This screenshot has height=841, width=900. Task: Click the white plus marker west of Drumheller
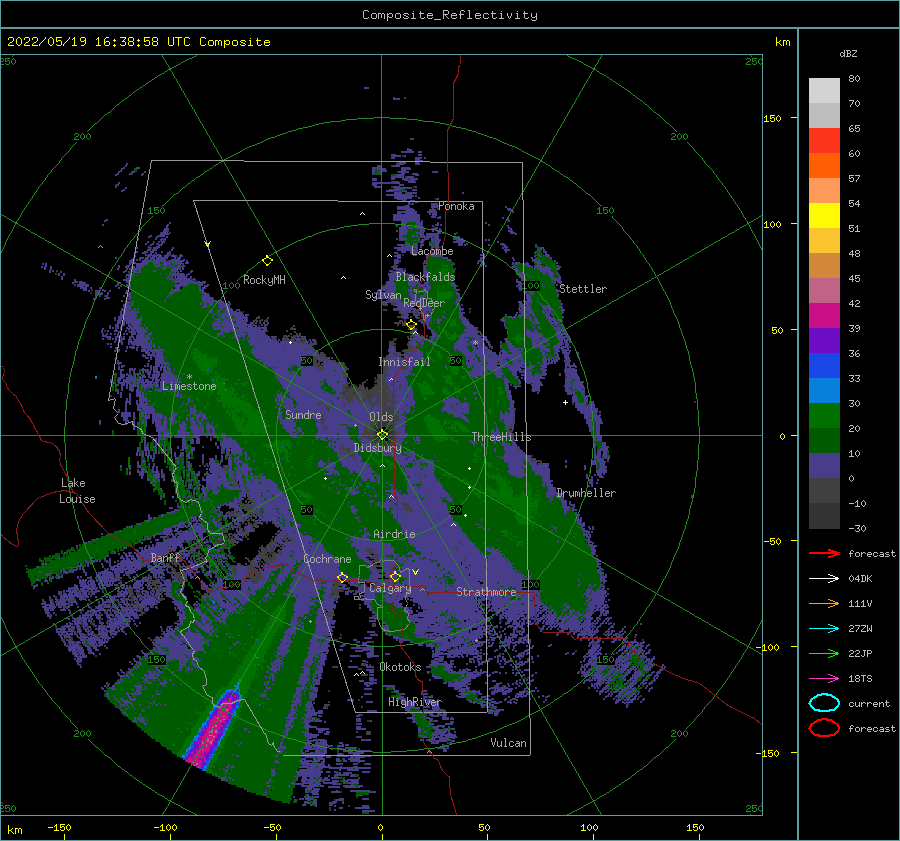(565, 402)
